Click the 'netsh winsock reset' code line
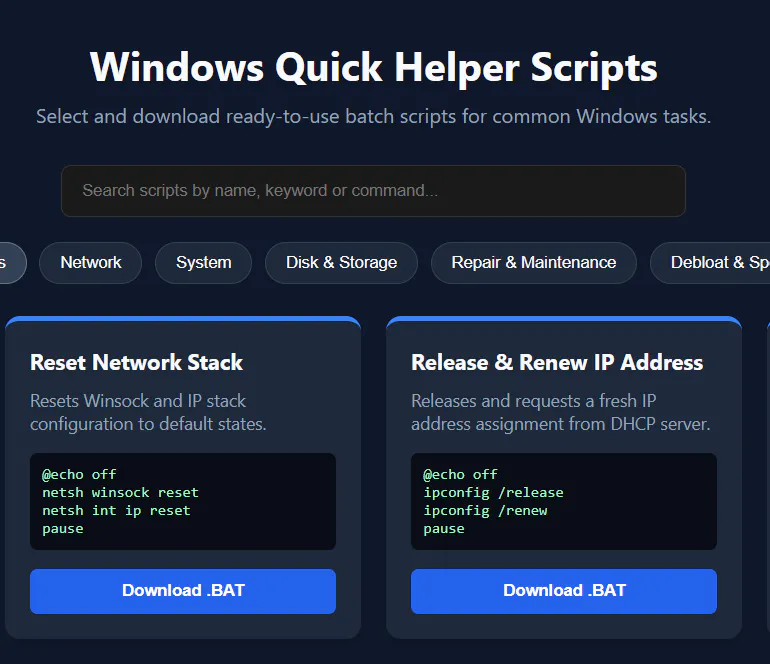Viewport: 770px width, 664px height. [120, 493]
